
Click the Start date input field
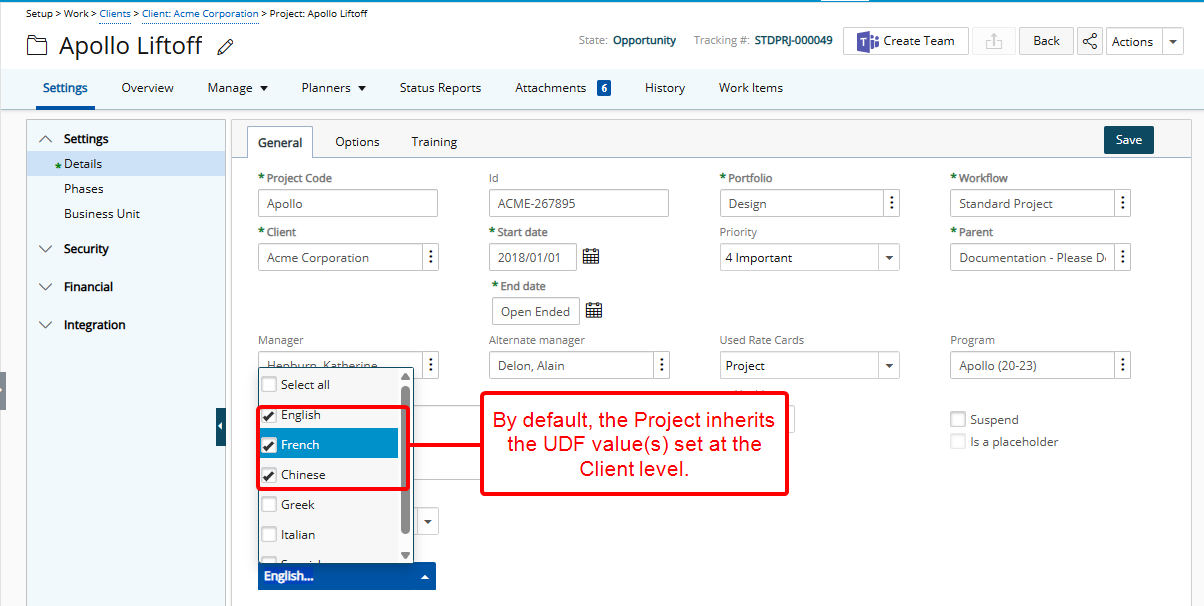(x=533, y=257)
